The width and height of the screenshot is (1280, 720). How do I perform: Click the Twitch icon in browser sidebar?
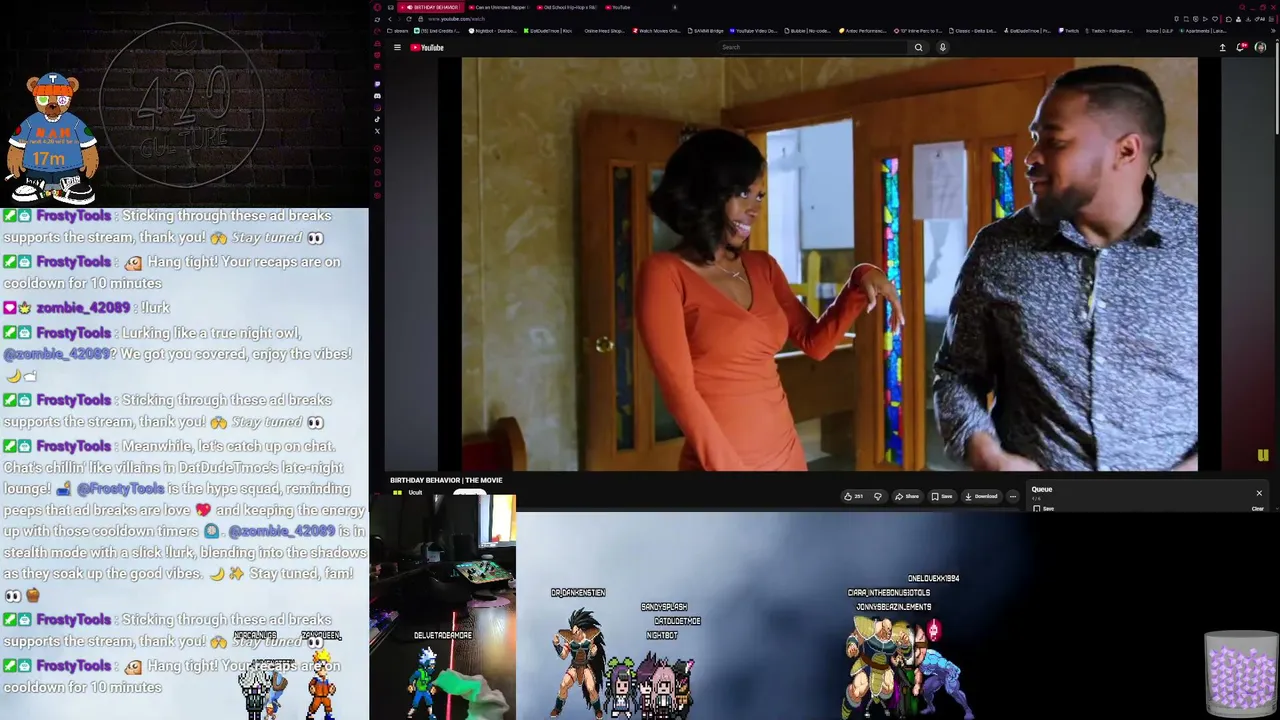(x=377, y=83)
